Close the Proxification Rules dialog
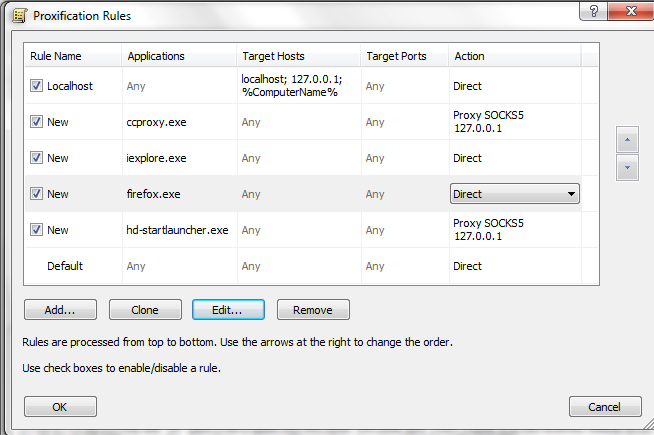 [x=631, y=11]
